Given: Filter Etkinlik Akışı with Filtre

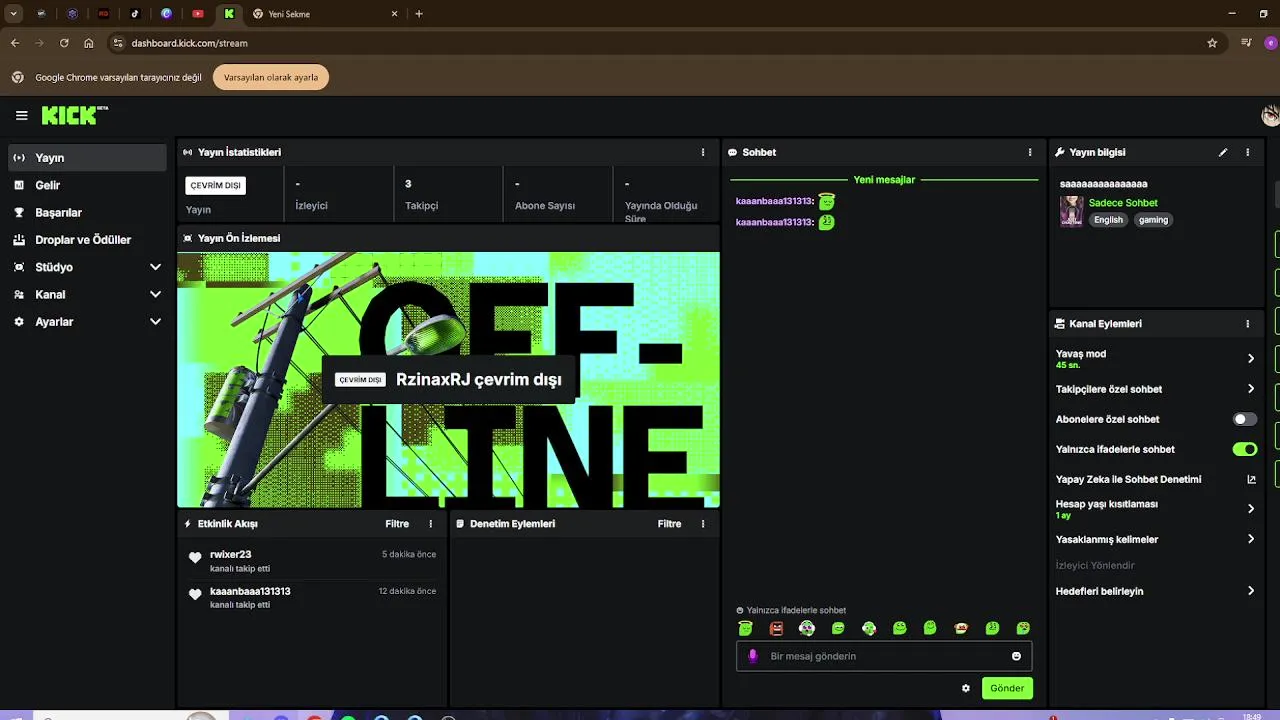Looking at the screenshot, I should click(397, 524).
